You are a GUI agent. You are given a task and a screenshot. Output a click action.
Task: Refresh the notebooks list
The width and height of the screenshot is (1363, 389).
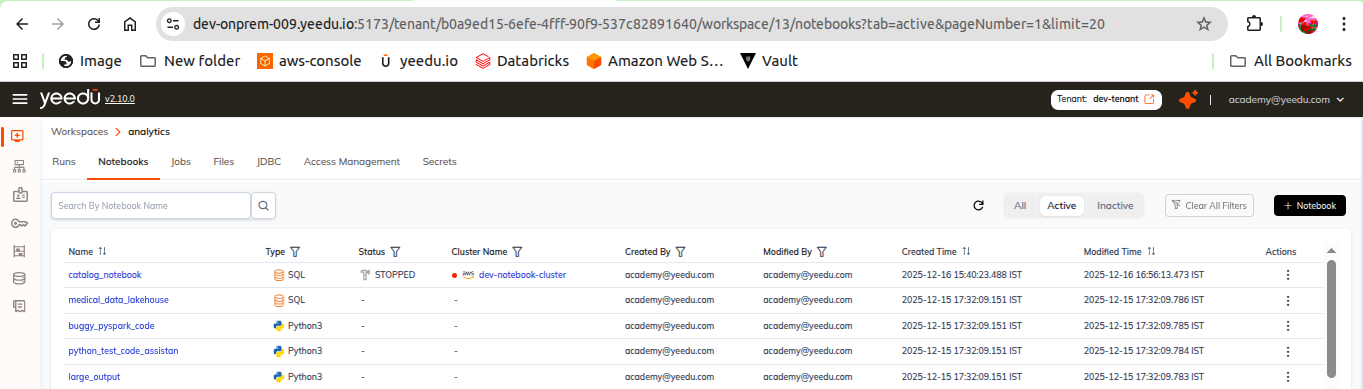[x=979, y=205]
